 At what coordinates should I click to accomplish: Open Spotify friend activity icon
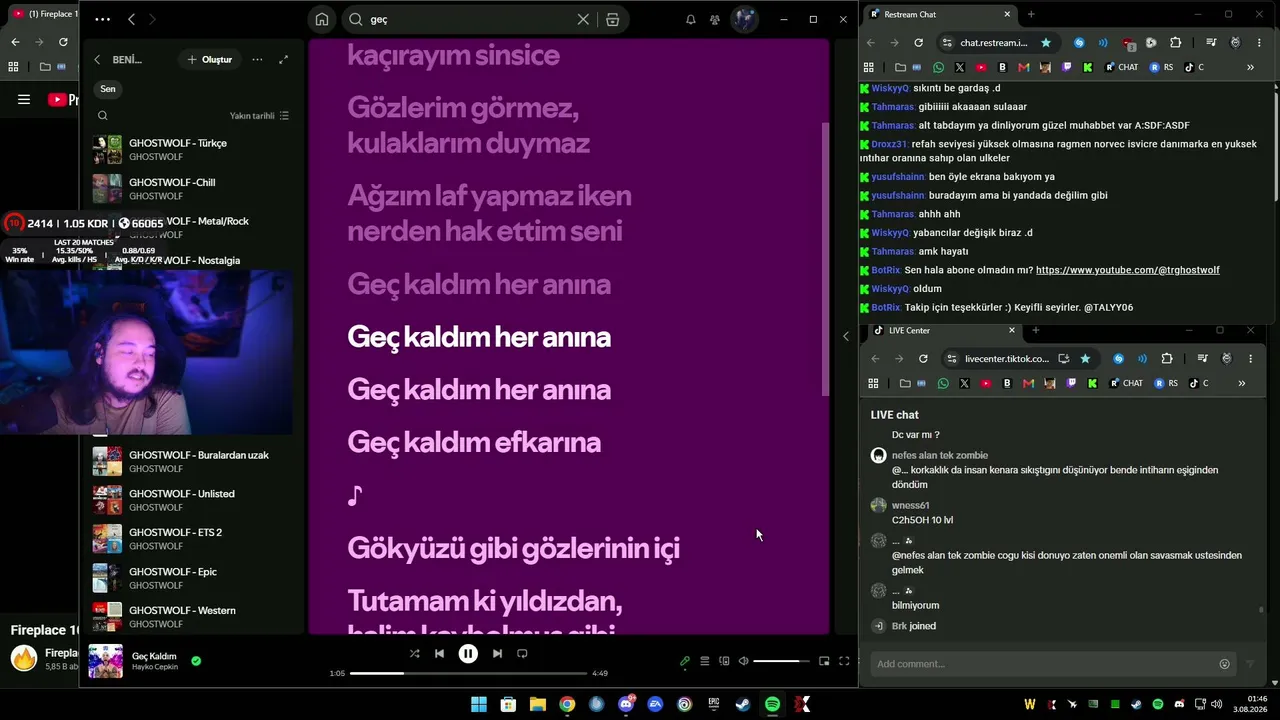click(715, 19)
